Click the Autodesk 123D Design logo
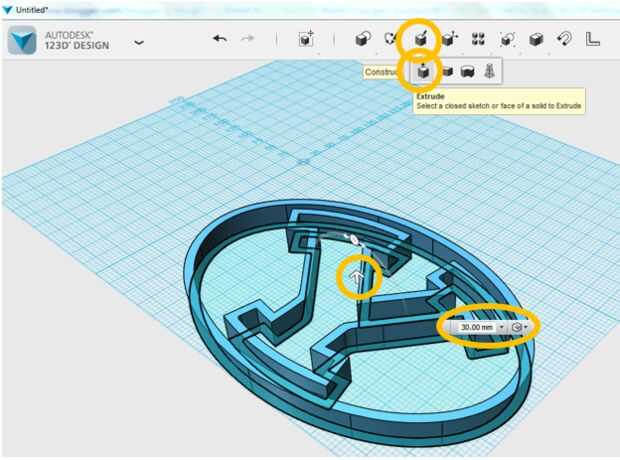 (x=22, y=40)
